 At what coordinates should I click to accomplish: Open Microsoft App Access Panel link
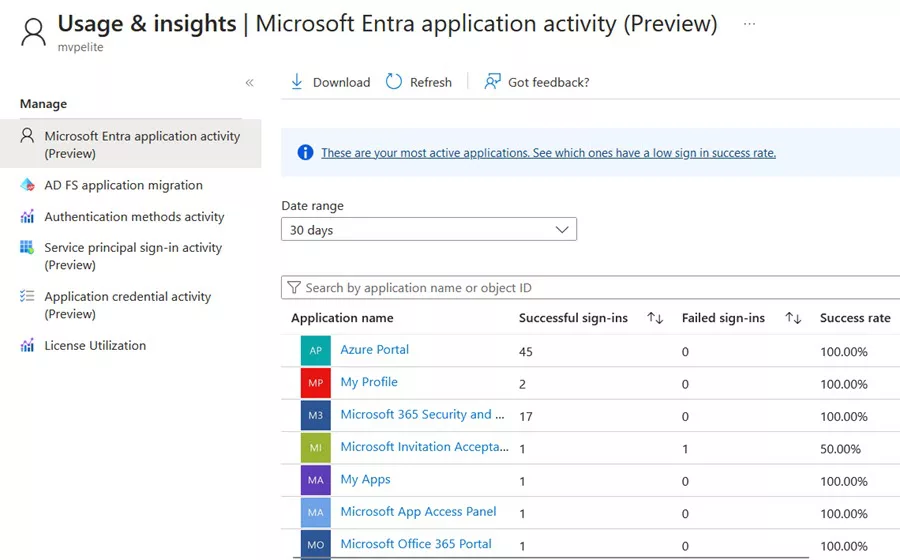click(x=418, y=512)
